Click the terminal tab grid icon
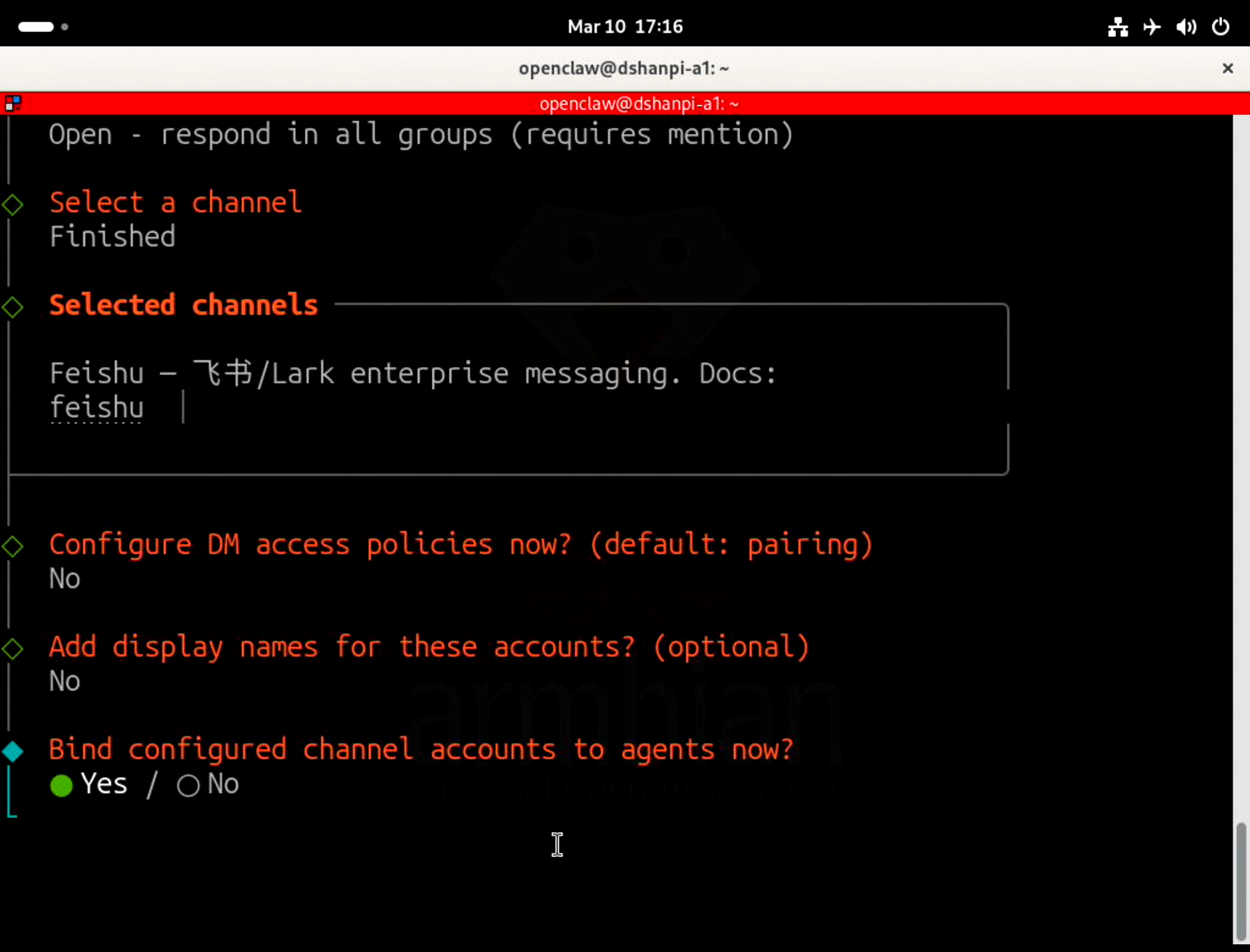The height and width of the screenshot is (952, 1250). pos(13,104)
